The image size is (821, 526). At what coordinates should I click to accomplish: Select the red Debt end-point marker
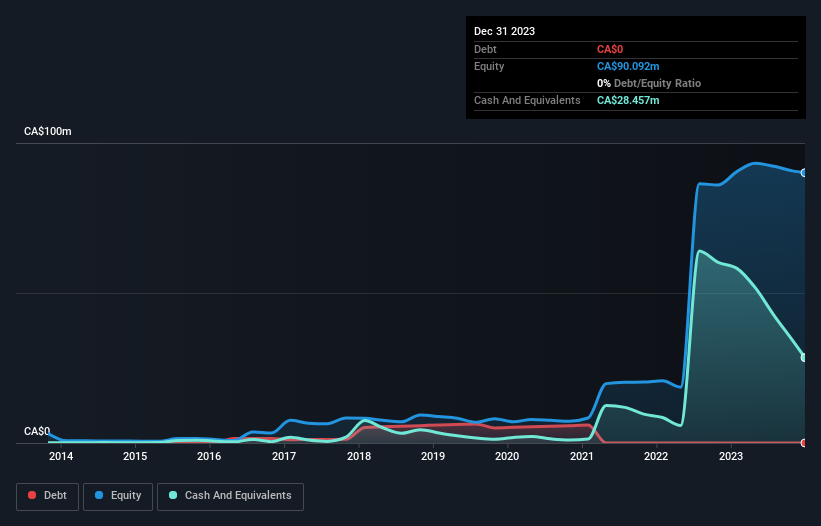point(804,443)
